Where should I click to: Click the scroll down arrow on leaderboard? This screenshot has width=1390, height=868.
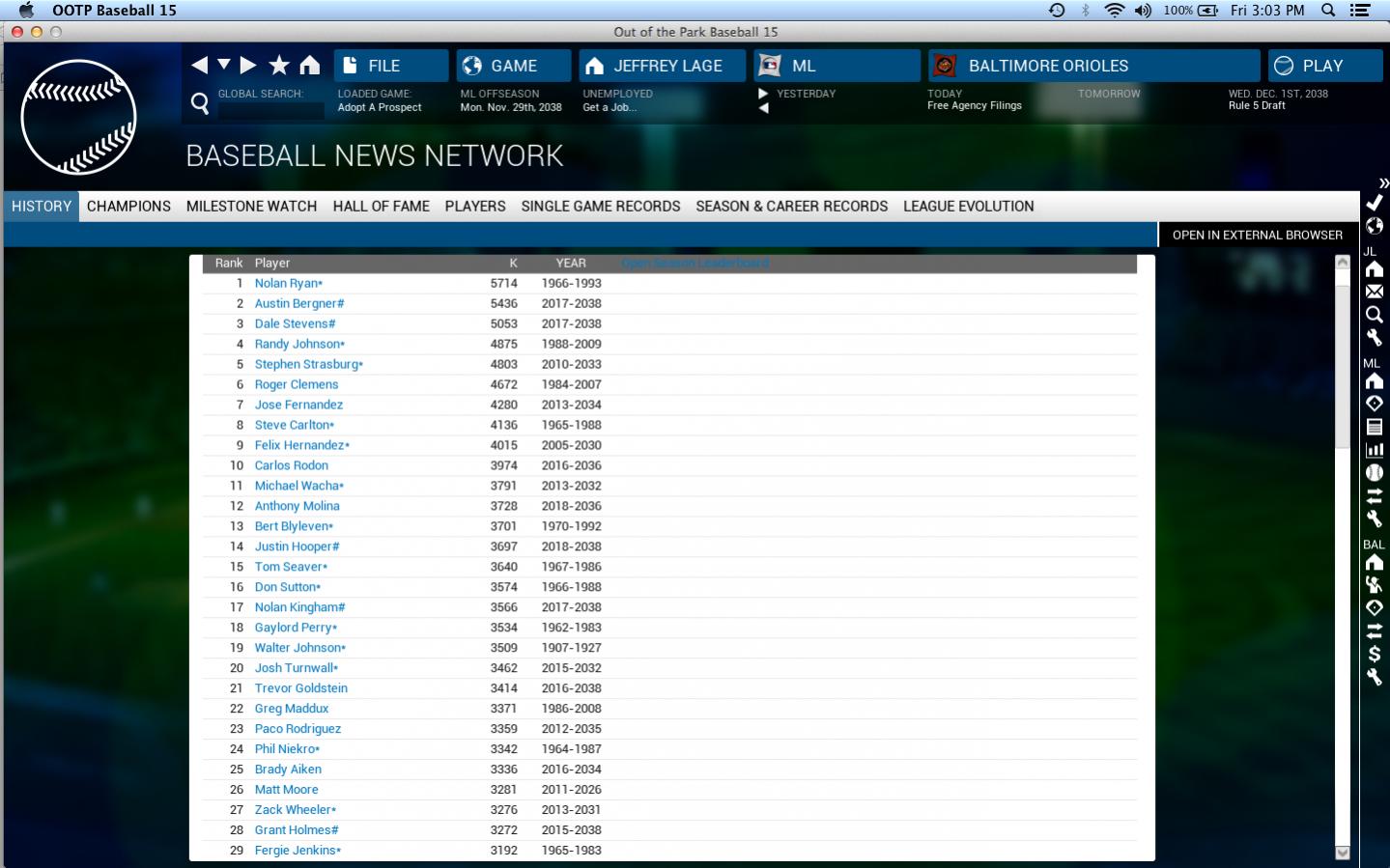1342,852
